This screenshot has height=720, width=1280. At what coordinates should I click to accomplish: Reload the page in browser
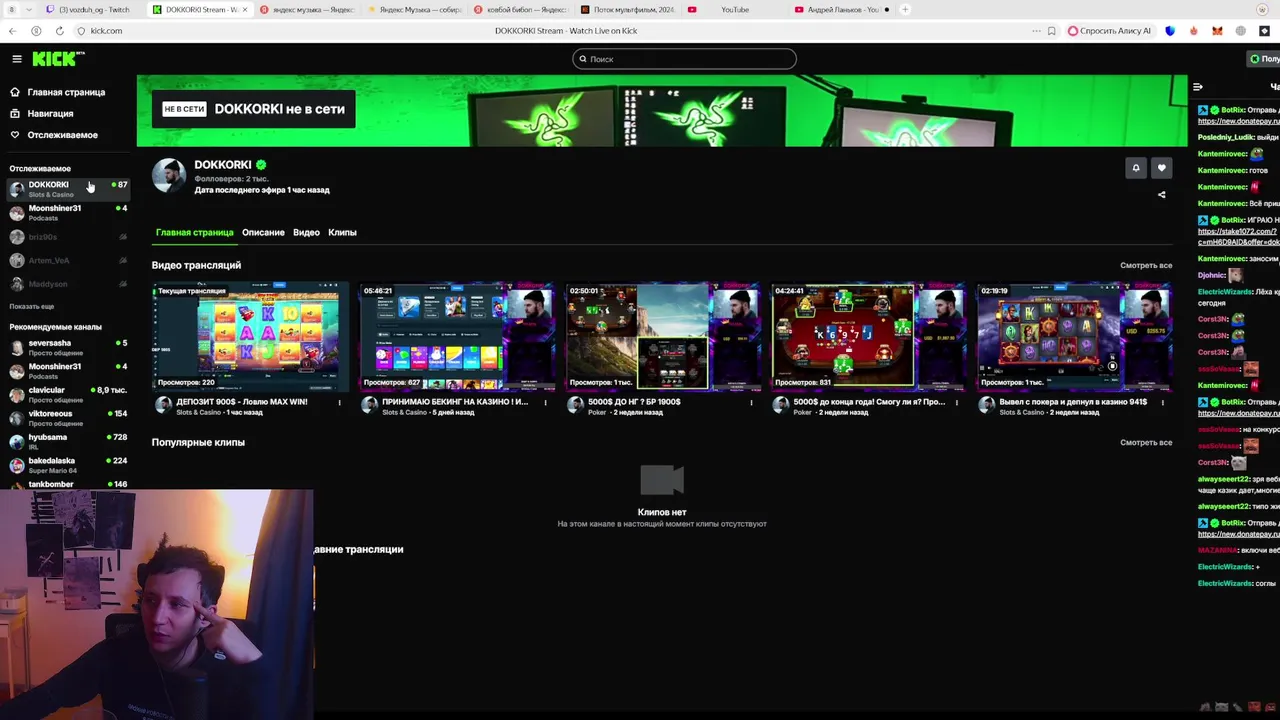coord(60,31)
